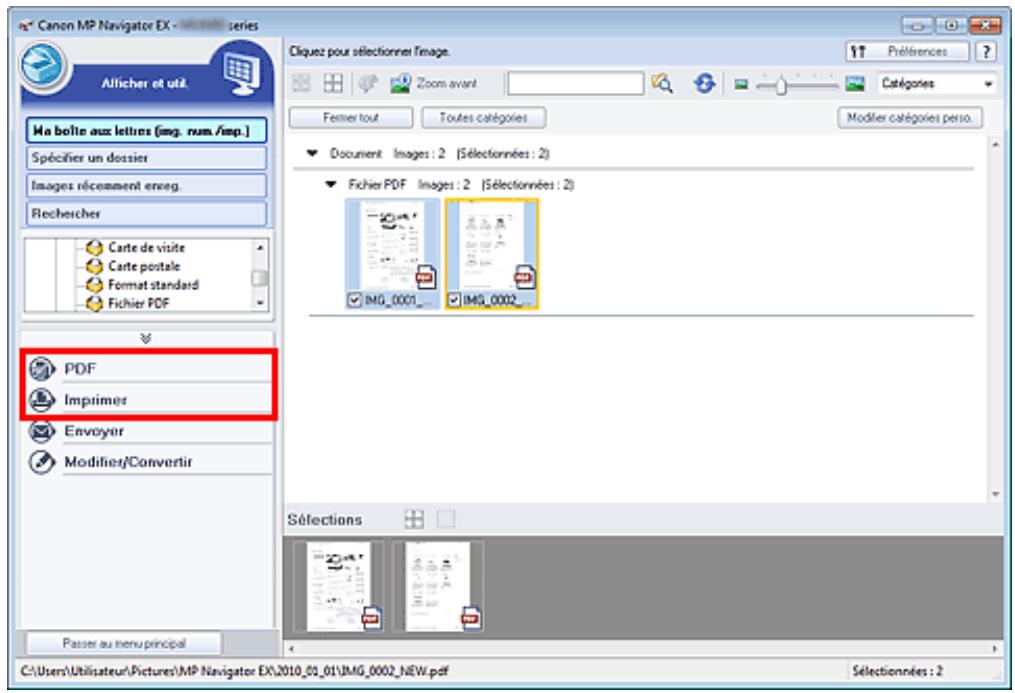Click Sélections pane scroll right arrow

click(995, 648)
